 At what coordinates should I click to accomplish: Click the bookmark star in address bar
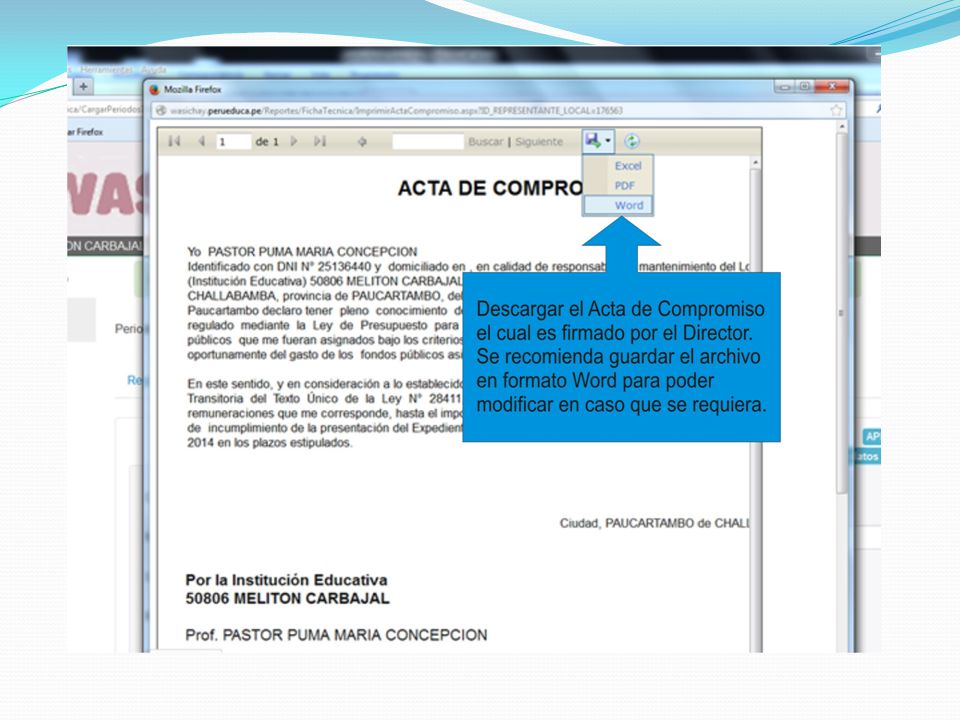pyautogui.click(x=836, y=110)
